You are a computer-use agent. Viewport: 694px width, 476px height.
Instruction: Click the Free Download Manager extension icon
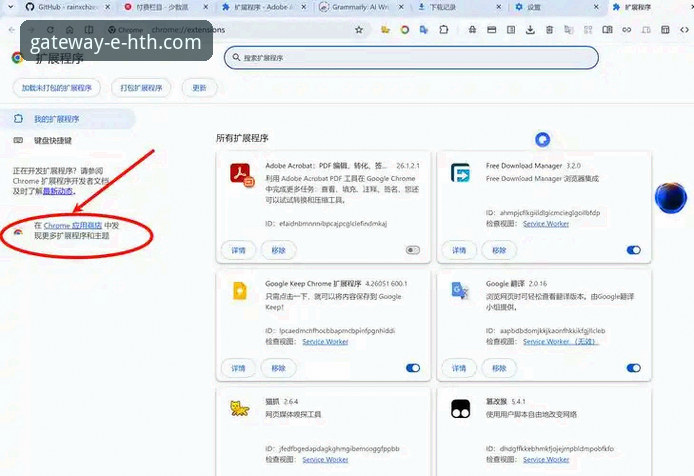coord(460,172)
